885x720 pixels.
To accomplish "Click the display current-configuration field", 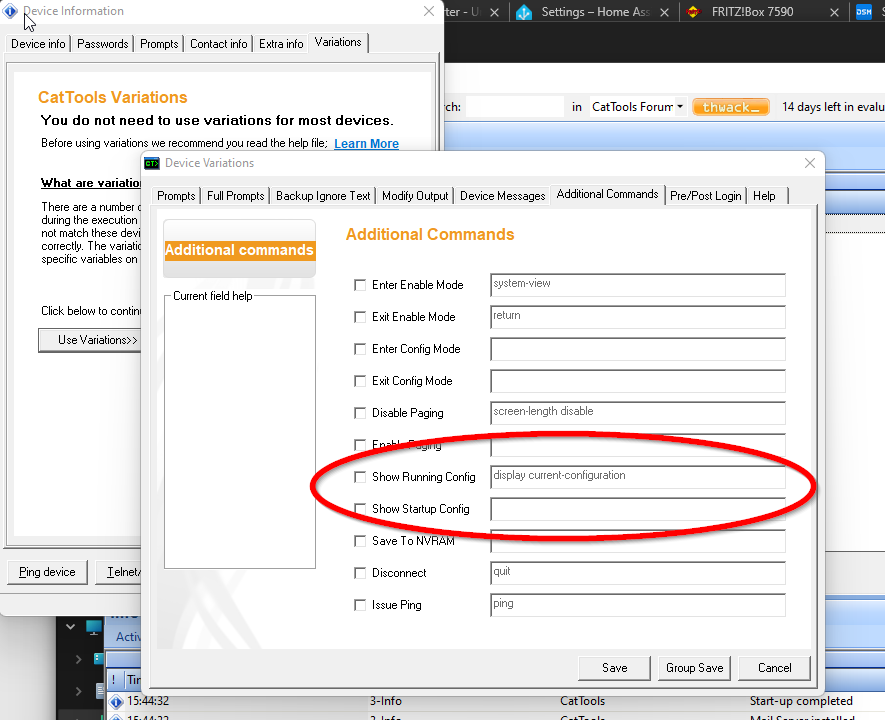I will [638, 477].
